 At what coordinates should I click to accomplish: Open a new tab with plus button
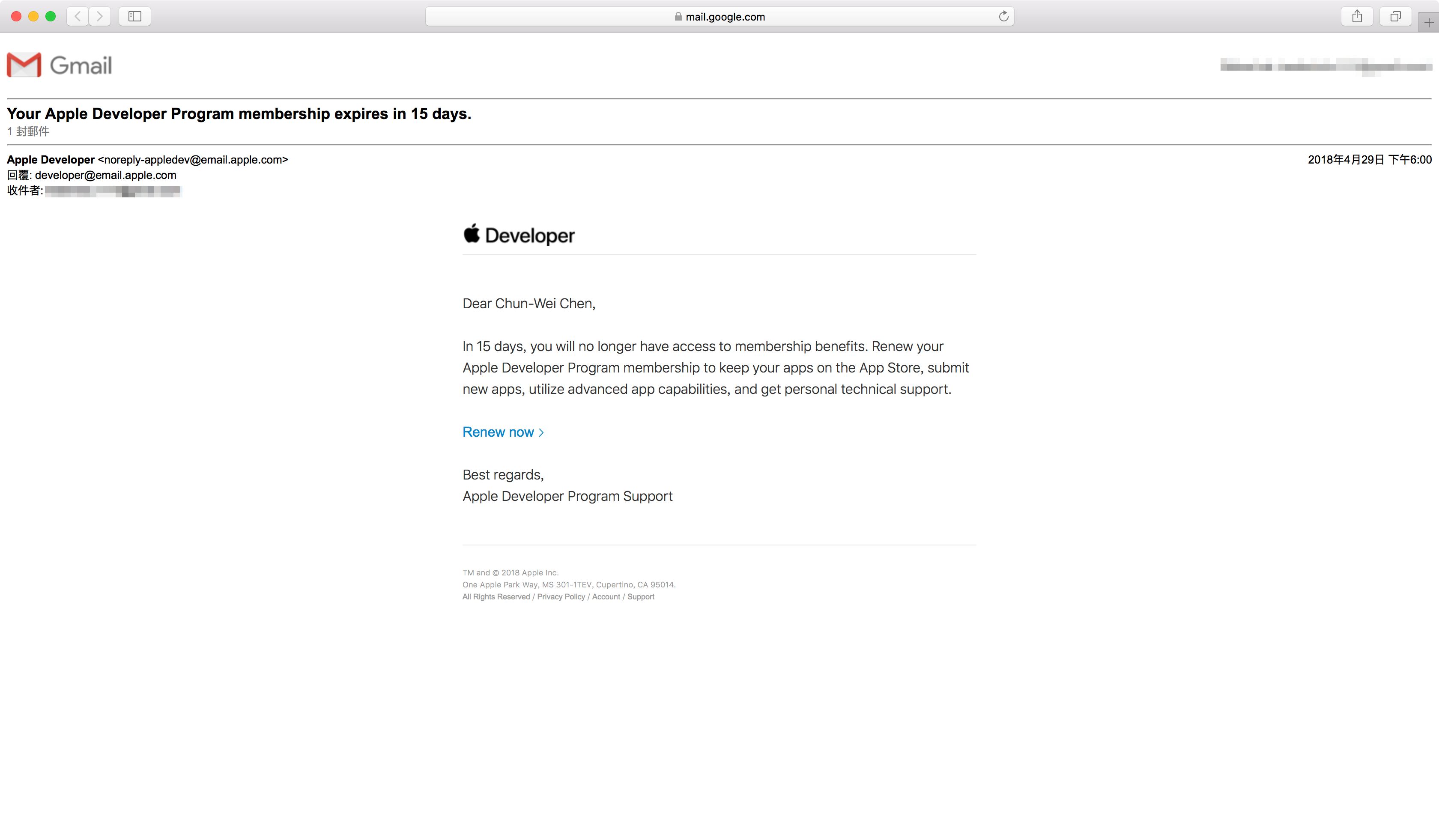1428,22
